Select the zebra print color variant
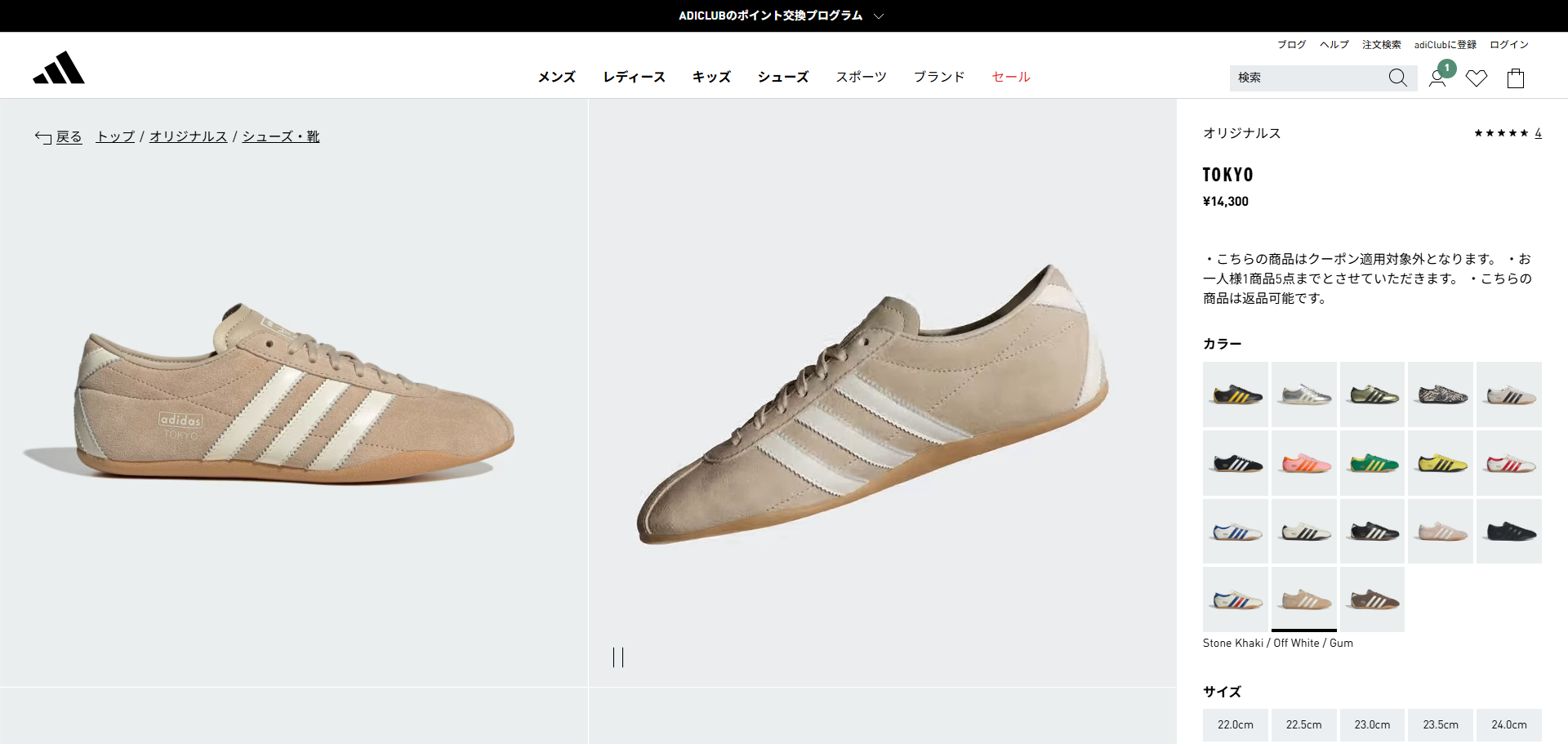This screenshot has height=744, width=1568. (x=1441, y=394)
